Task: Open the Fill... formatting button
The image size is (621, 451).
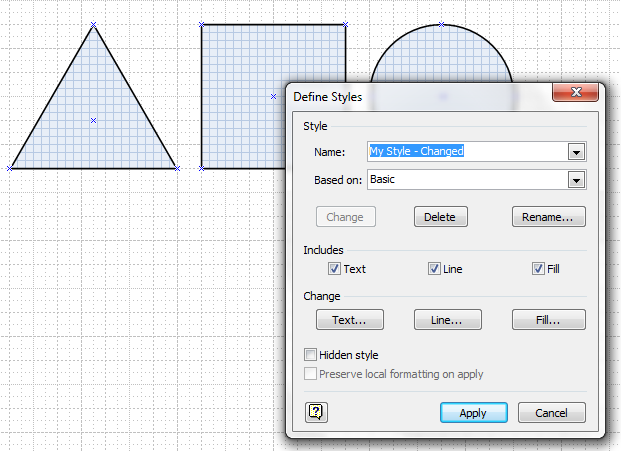Action: point(549,320)
